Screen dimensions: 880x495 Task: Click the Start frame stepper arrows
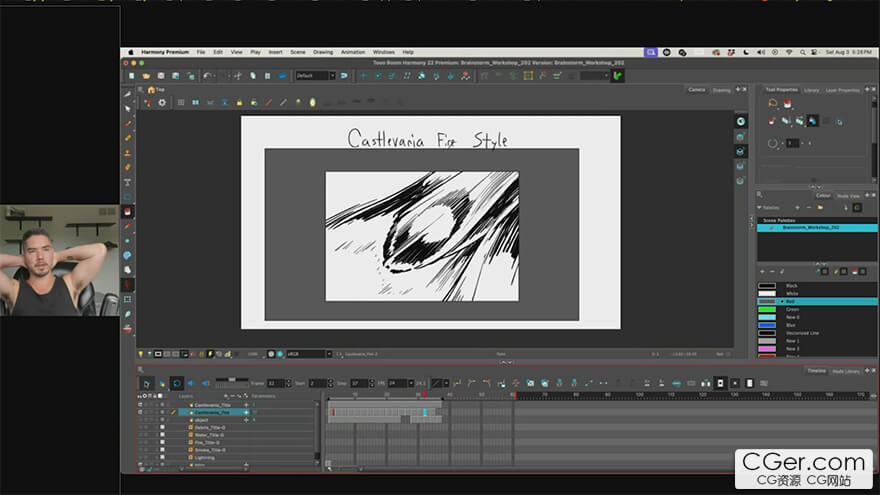click(330, 383)
